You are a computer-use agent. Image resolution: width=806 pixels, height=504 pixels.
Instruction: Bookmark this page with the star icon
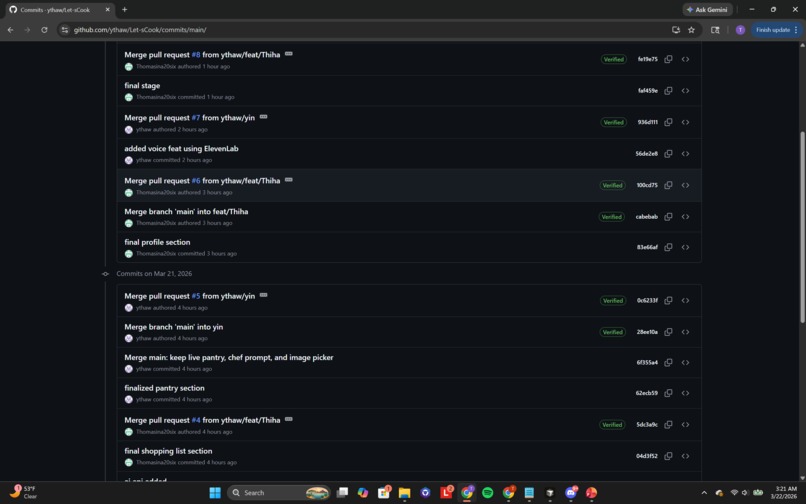[691, 30]
